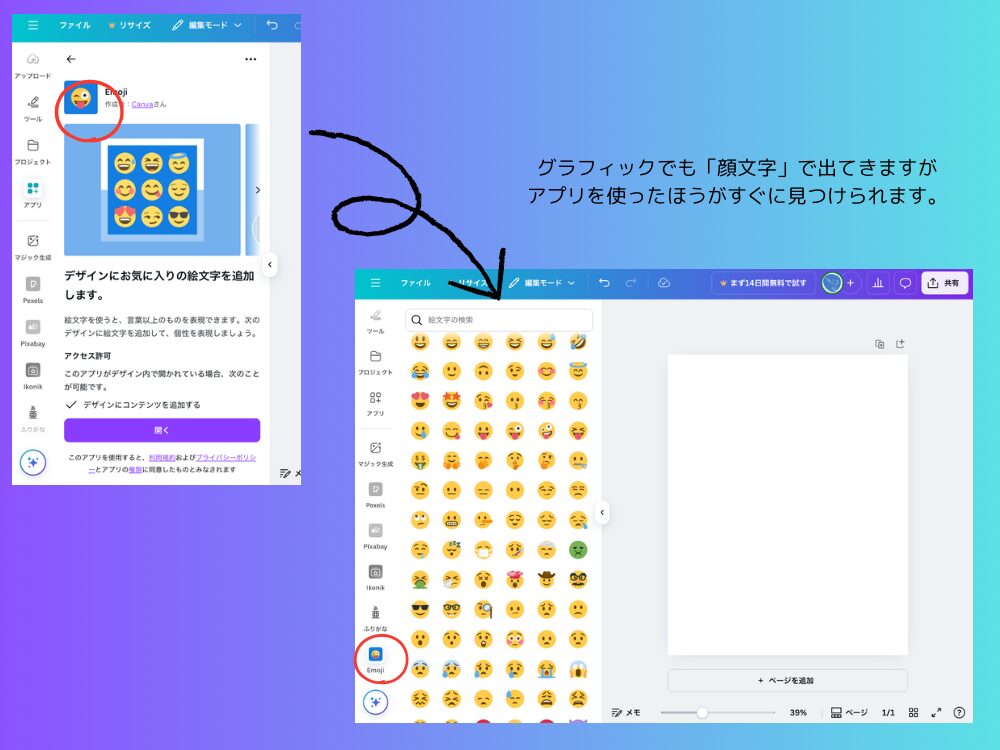1000x750 pixels.
Task: Click the Emoji app logo in the left detail panel
Action: 81,98
